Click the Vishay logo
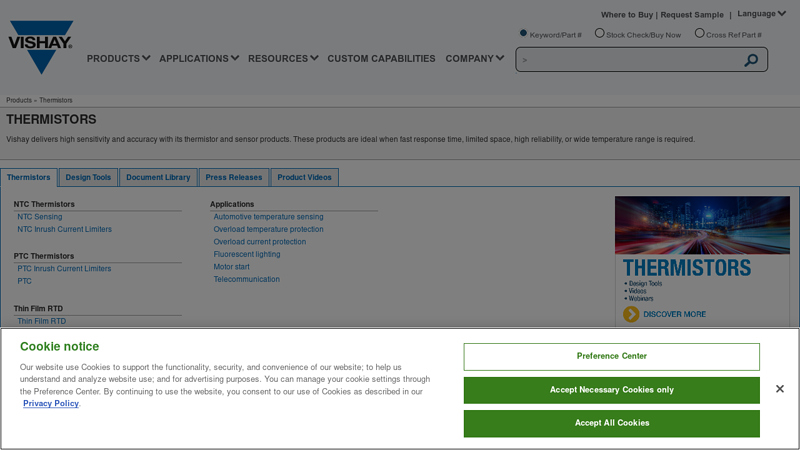Screen dimensions: 800x450 [40, 47]
